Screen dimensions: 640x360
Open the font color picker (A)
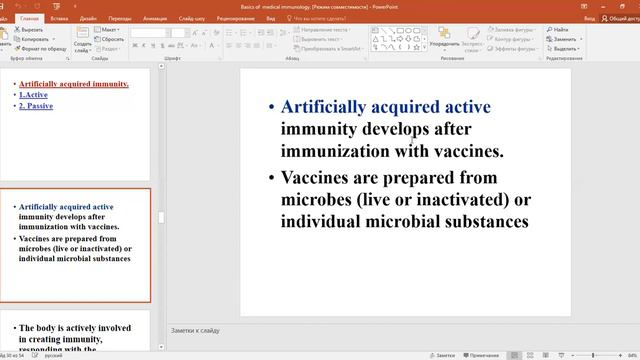[213, 46]
